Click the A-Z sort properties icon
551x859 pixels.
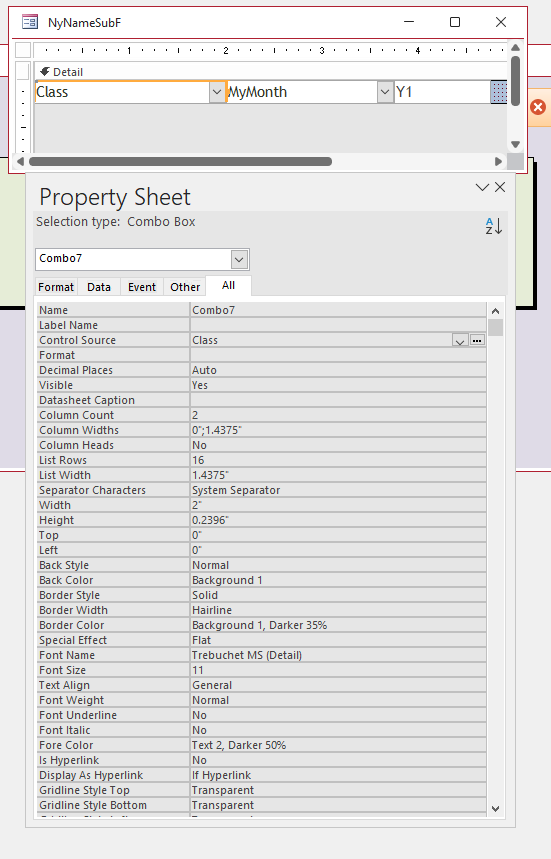point(494,226)
